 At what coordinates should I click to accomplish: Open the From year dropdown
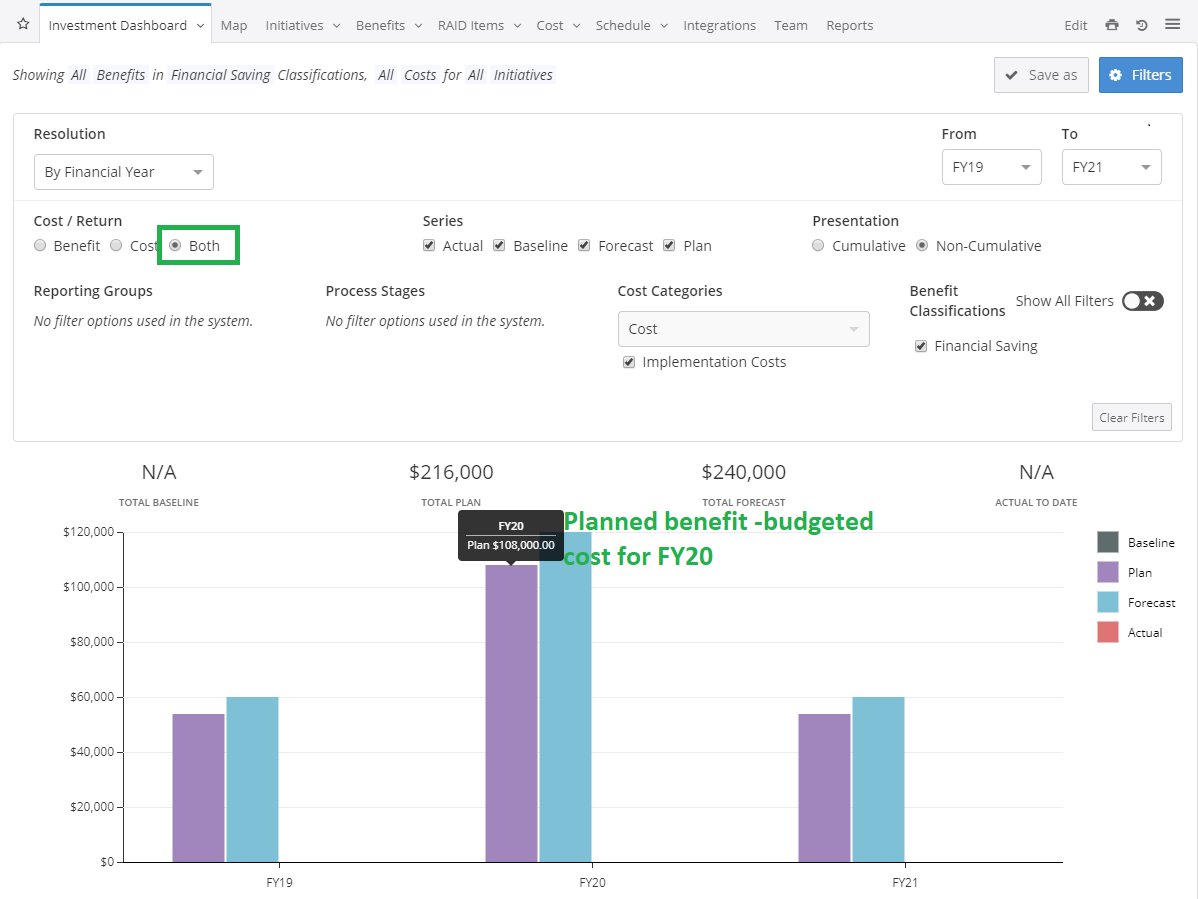tap(991, 168)
